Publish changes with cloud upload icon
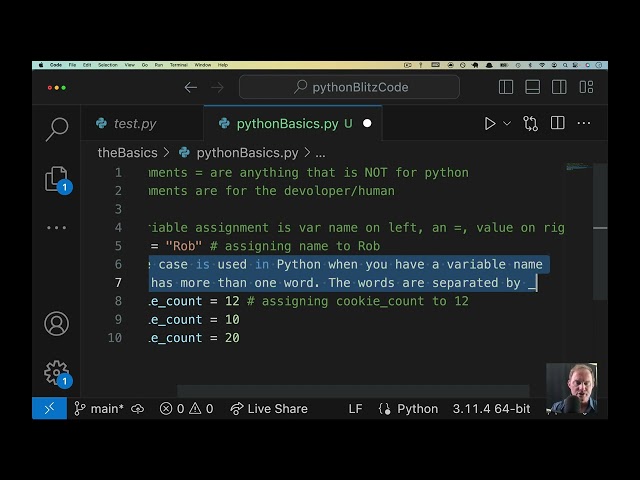The width and height of the screenshot is (640, 480). (x=138, y=409)
